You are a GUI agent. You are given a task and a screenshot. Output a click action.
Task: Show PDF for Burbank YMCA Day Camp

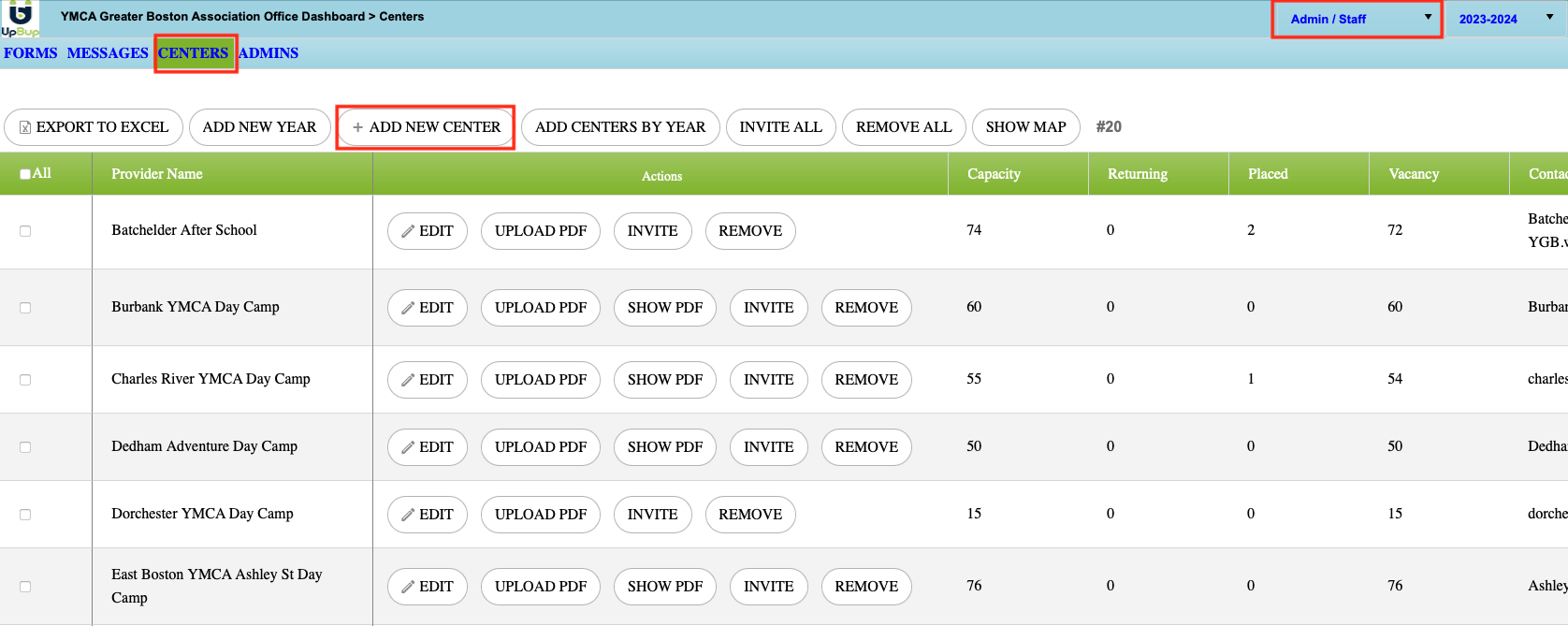coord(665,308)
